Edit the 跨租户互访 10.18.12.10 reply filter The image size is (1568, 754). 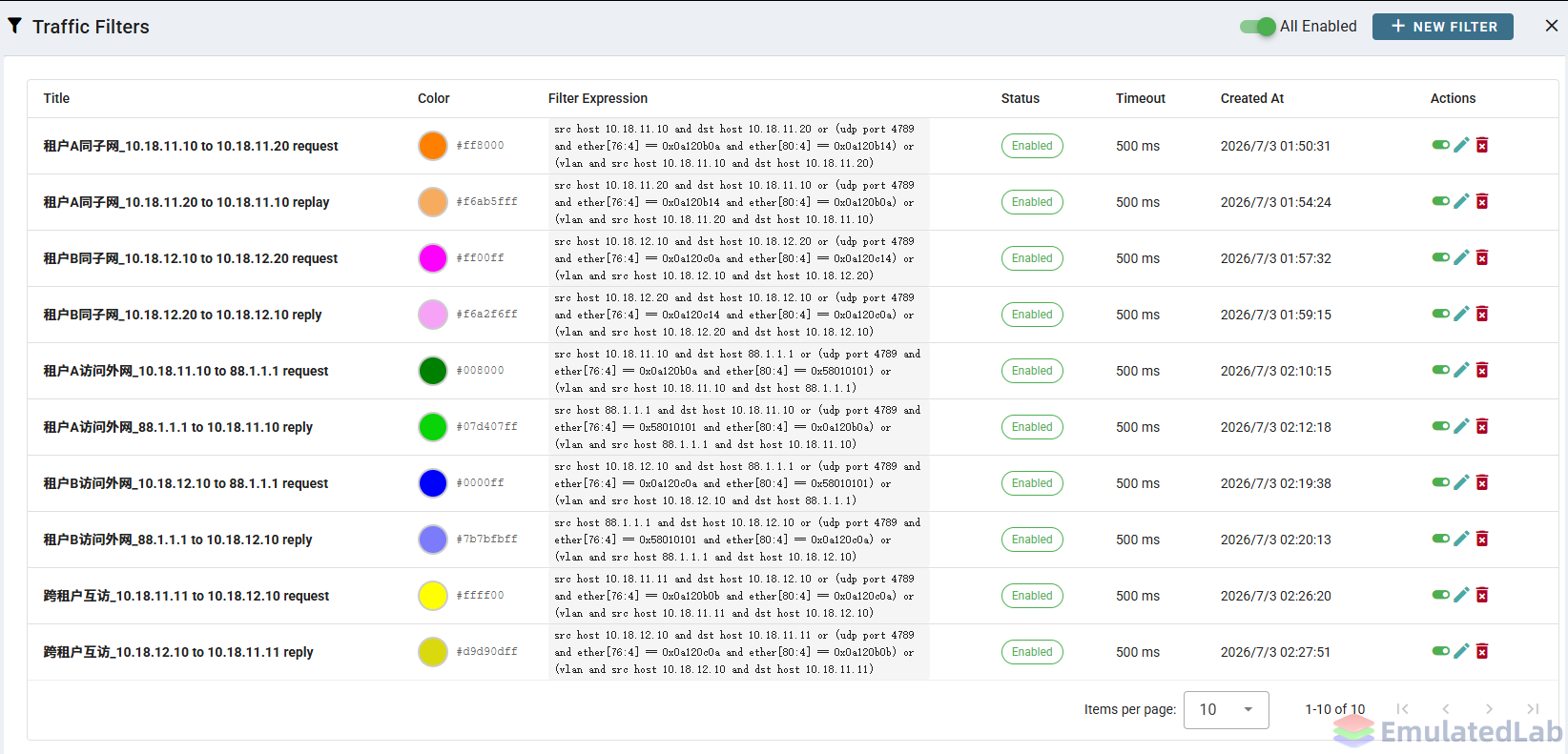click(1461, 651)
